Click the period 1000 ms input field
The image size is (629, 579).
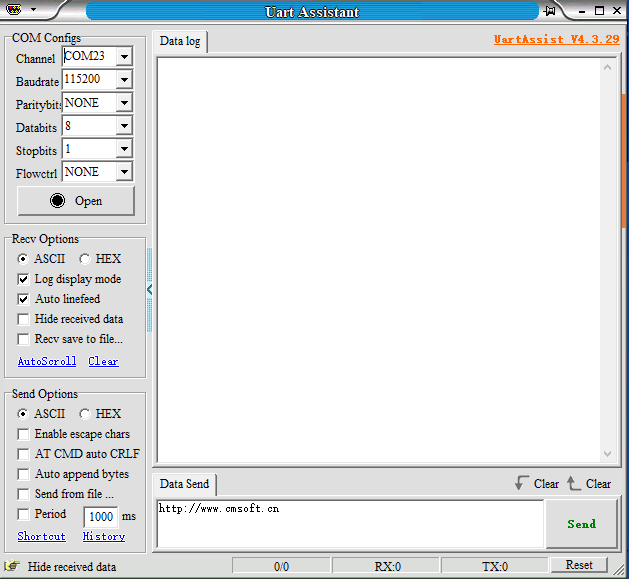(101, 517)
